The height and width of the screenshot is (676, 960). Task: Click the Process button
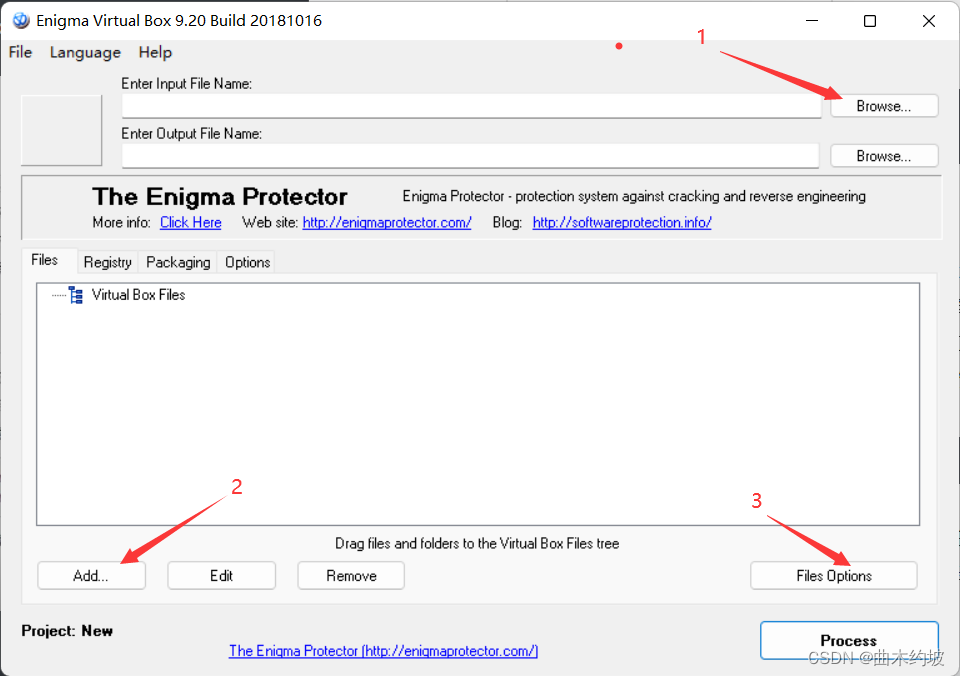pyautogui.click(x=849, y=640)
